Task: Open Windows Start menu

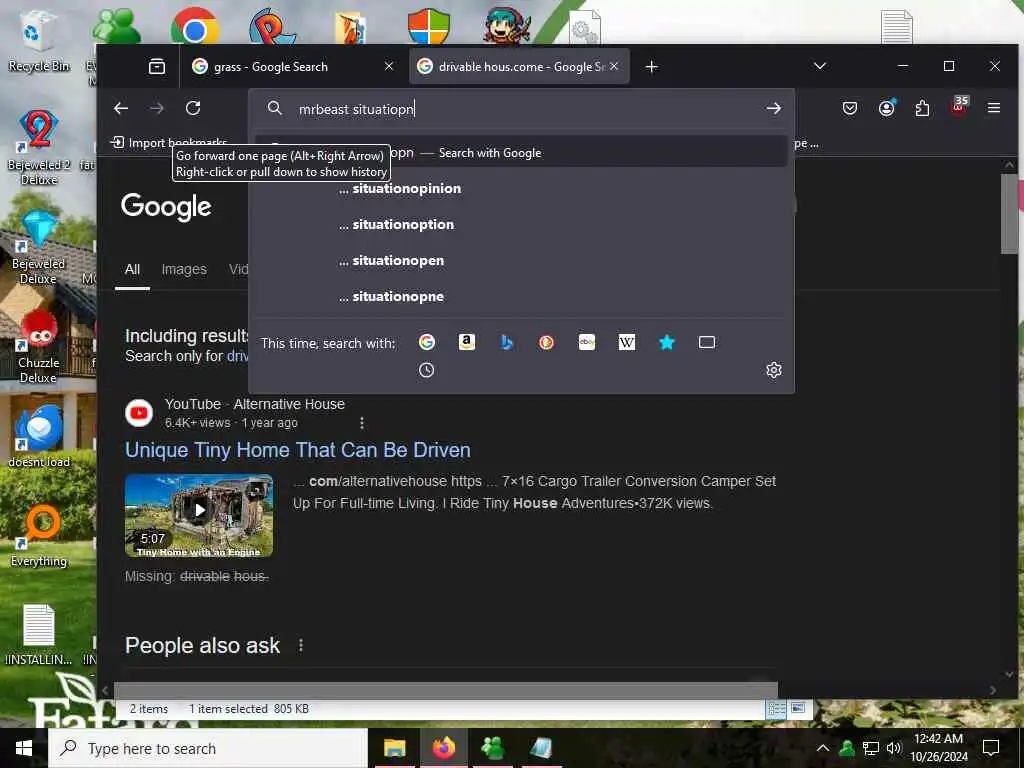Action: [x=24, y=748]
